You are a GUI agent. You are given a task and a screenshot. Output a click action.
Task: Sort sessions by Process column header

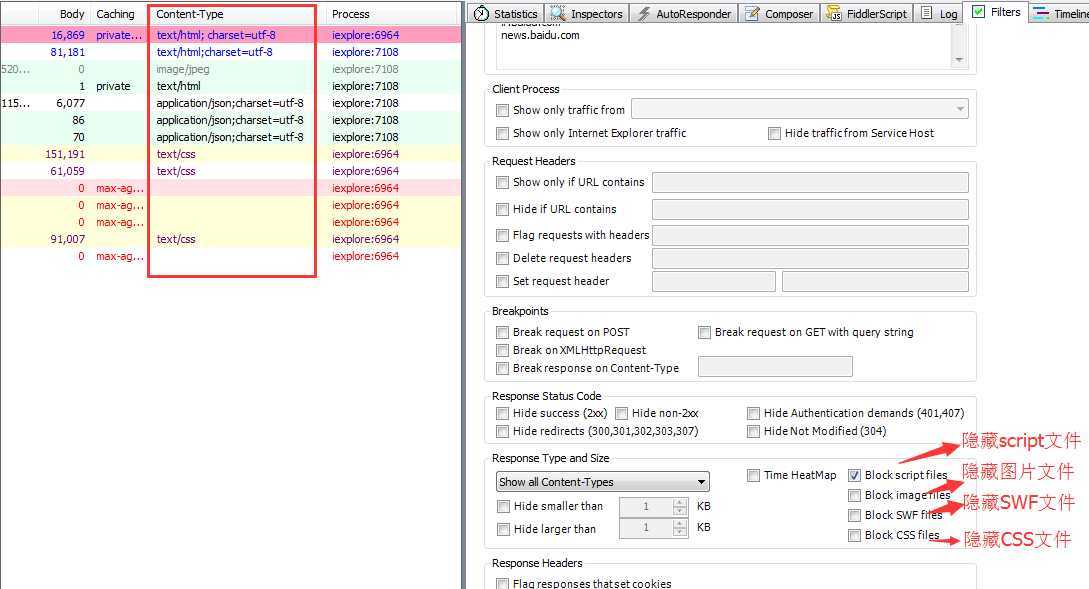[x=351, y=14]
